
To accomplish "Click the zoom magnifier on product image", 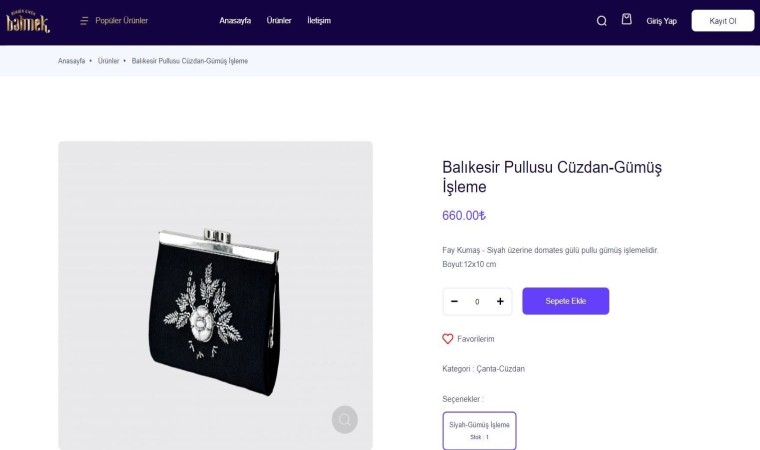I will pyautogui.click(x=345, y=420).
